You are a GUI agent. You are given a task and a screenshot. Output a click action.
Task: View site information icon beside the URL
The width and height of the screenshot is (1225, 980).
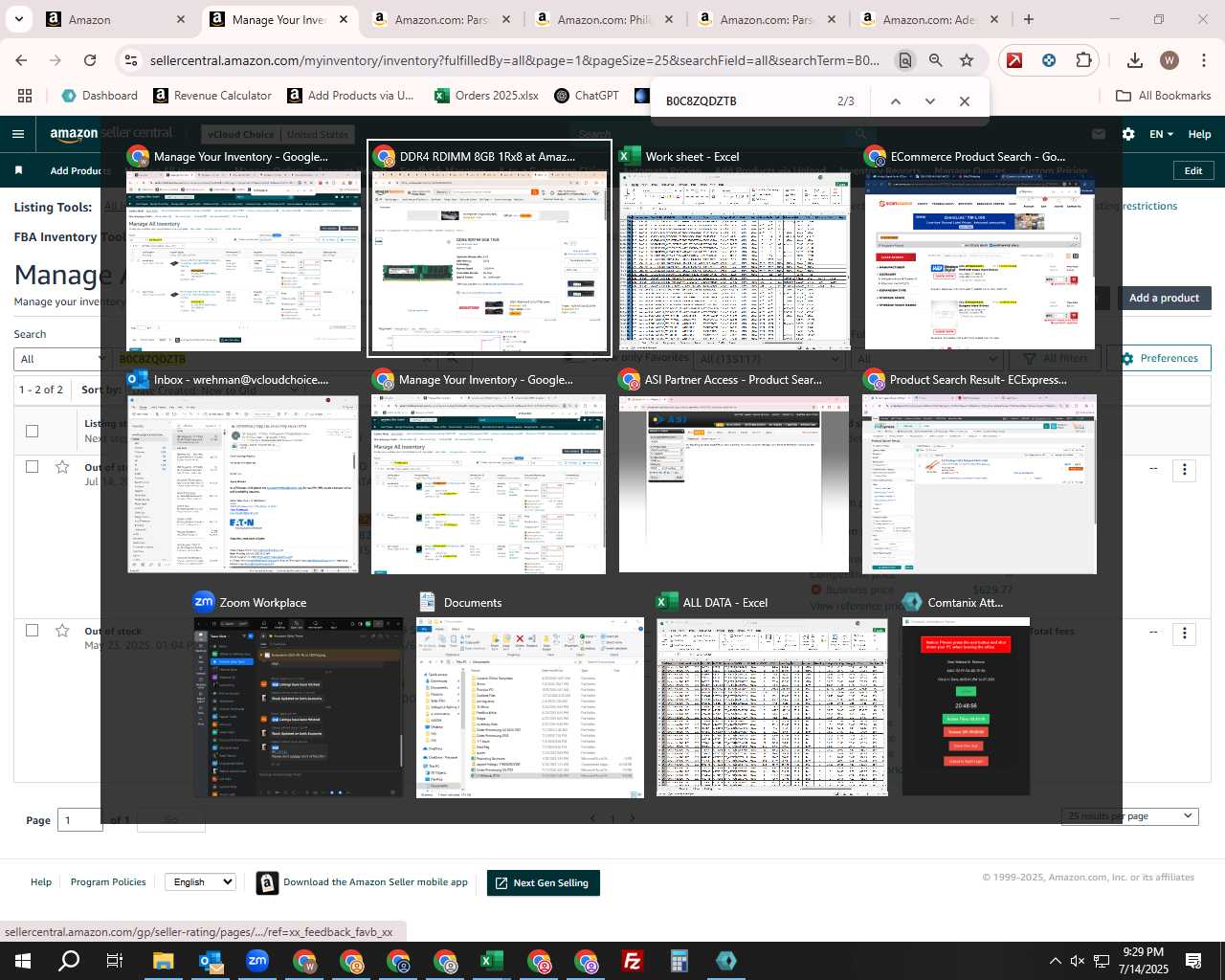pos(131,60)
